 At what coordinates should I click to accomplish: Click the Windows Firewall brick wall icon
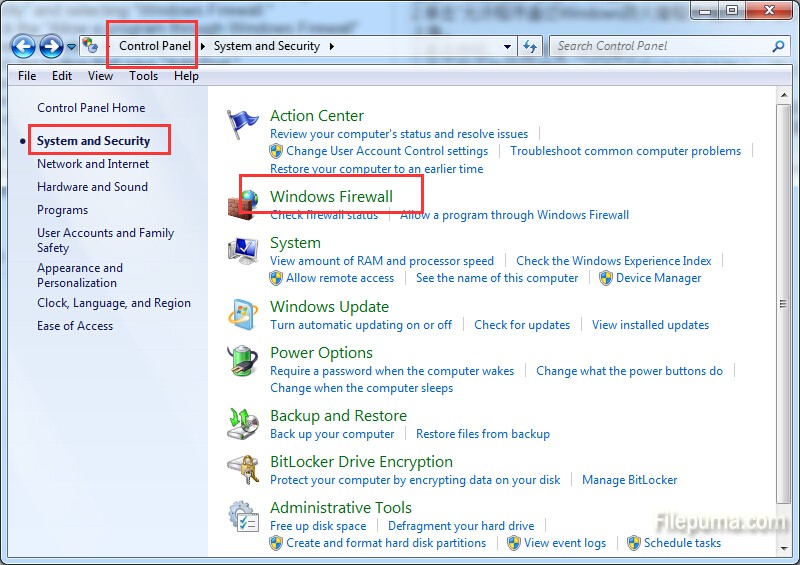pos(243,203)
